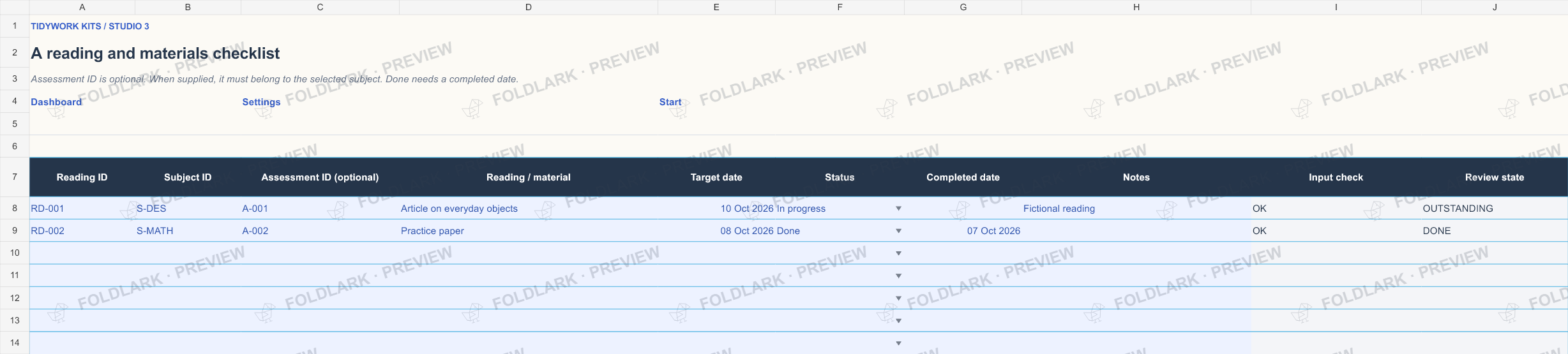Select assessment cell A-001
Viewport: 1568px width, 354px height.
pos(320,209)
